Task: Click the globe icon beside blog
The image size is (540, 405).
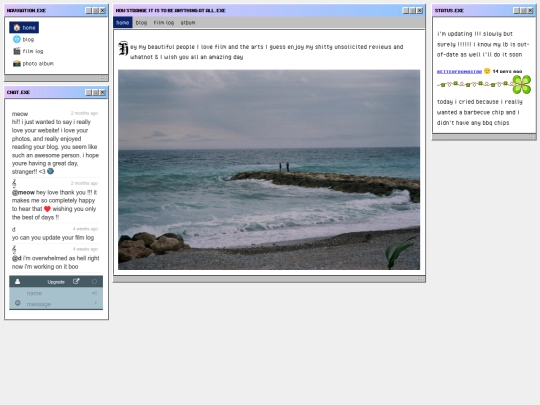Action: coord(17,39)
